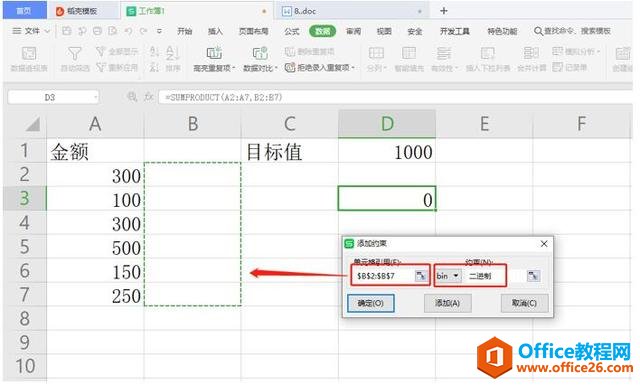Switch to the 开发工具 ribbon tab

pos(455,31)
